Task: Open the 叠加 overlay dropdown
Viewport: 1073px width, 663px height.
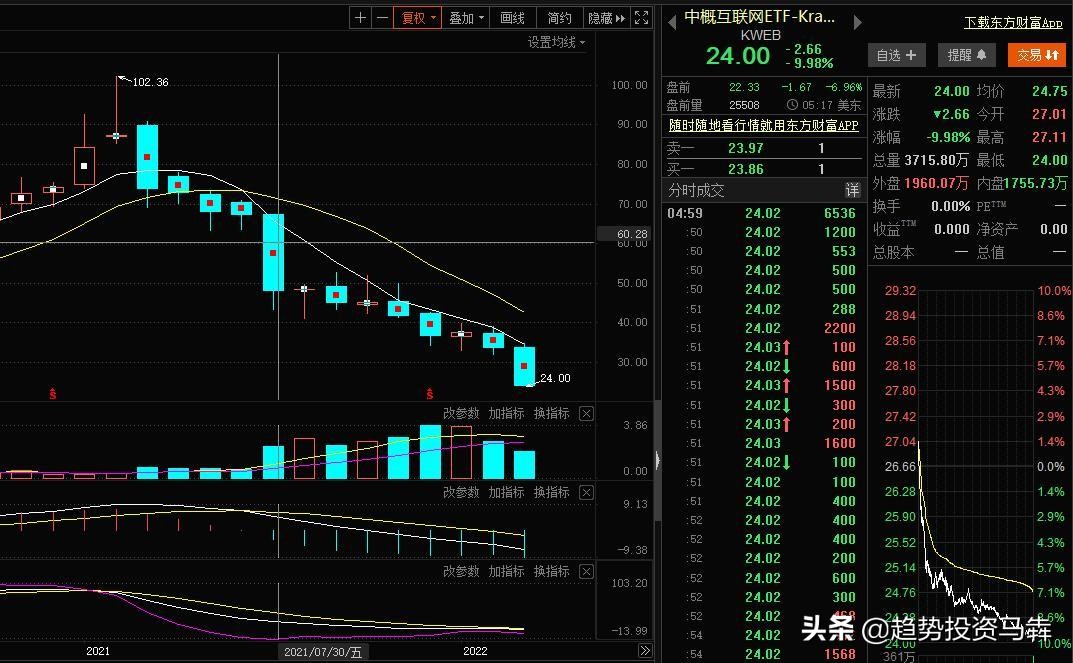Action: tap(466, 18)
